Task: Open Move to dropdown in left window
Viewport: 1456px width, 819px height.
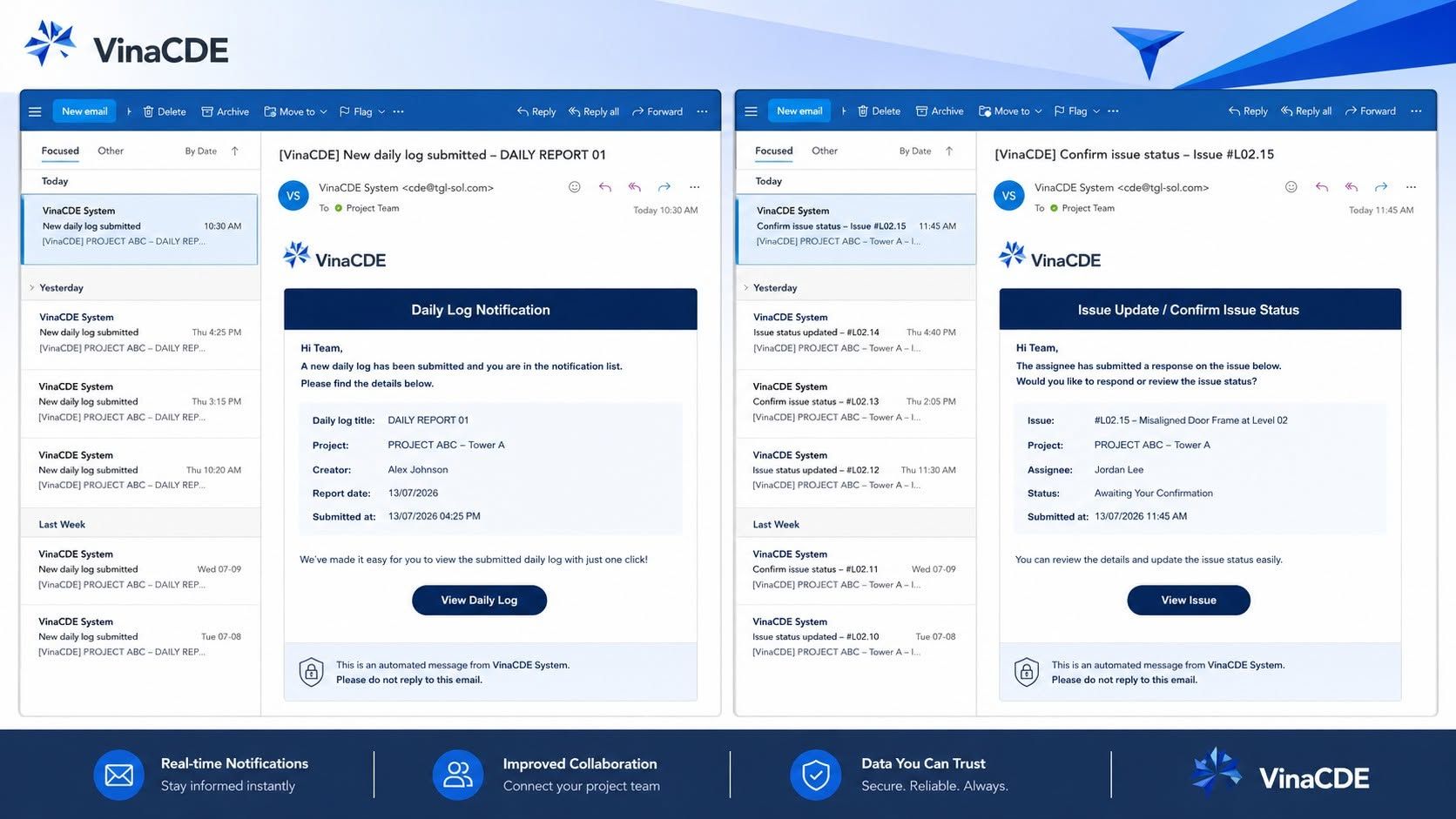Action: click(x=295, y=111)
